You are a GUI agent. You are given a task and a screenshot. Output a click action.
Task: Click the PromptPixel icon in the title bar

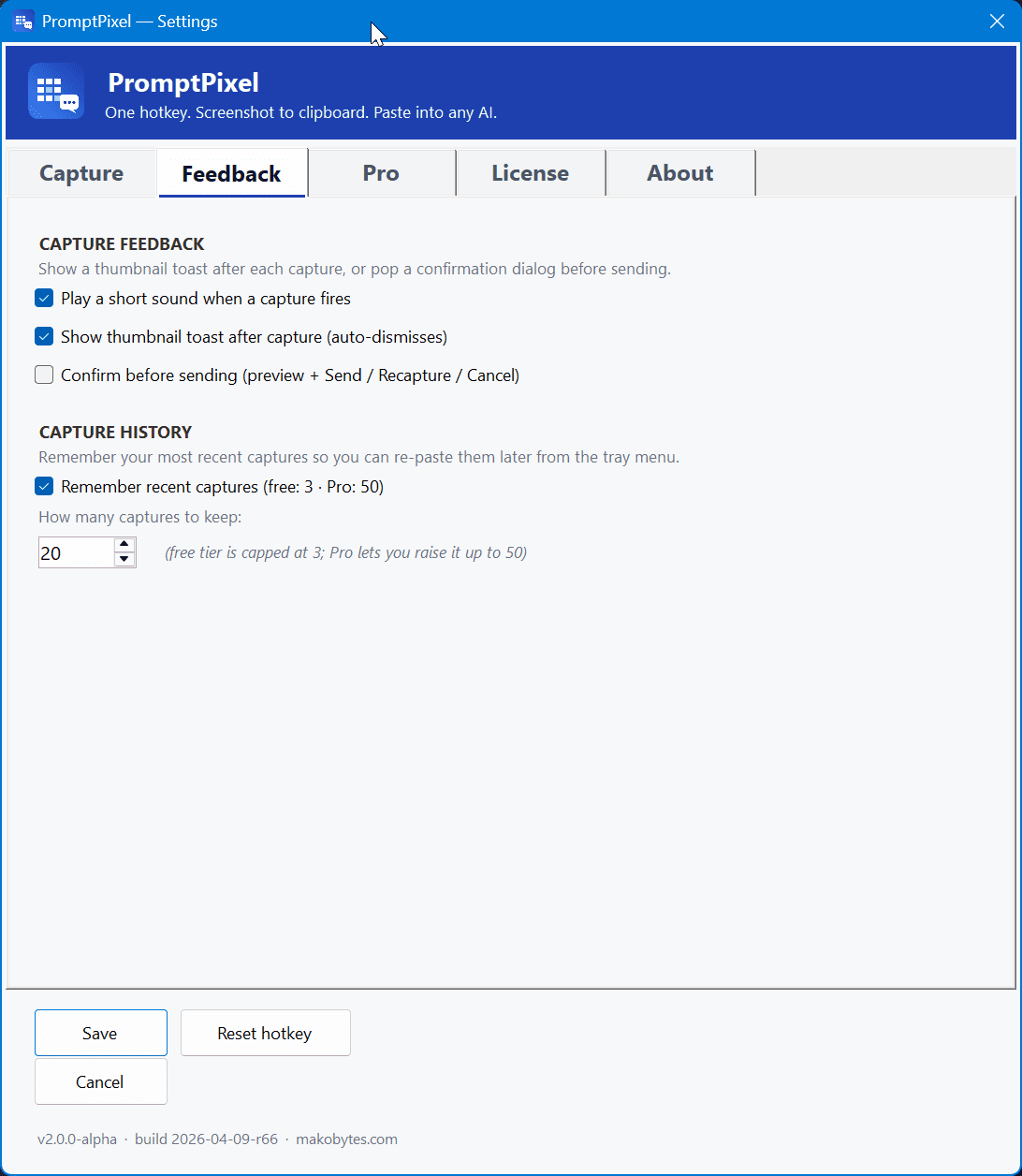(22, 21)
